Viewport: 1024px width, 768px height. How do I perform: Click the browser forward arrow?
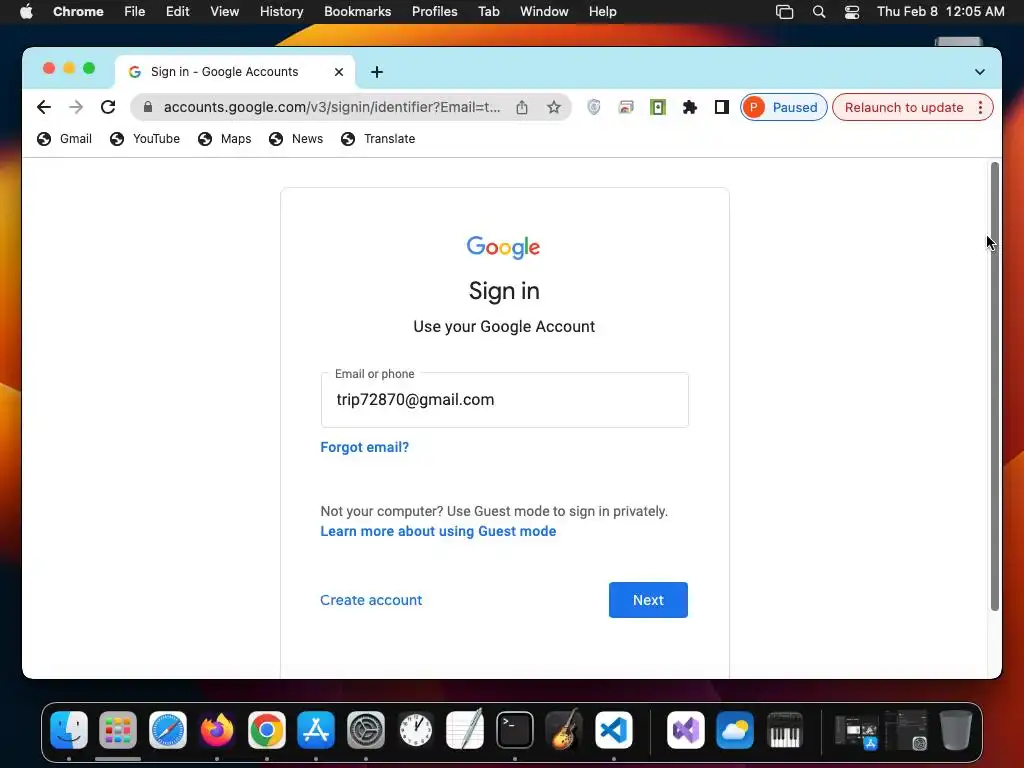pyautogui.click(x=76, y=107)
